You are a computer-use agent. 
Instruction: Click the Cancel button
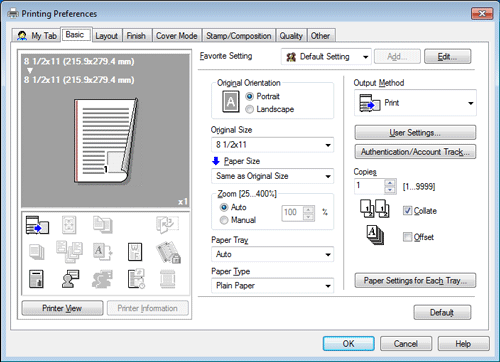coord(406,344)
